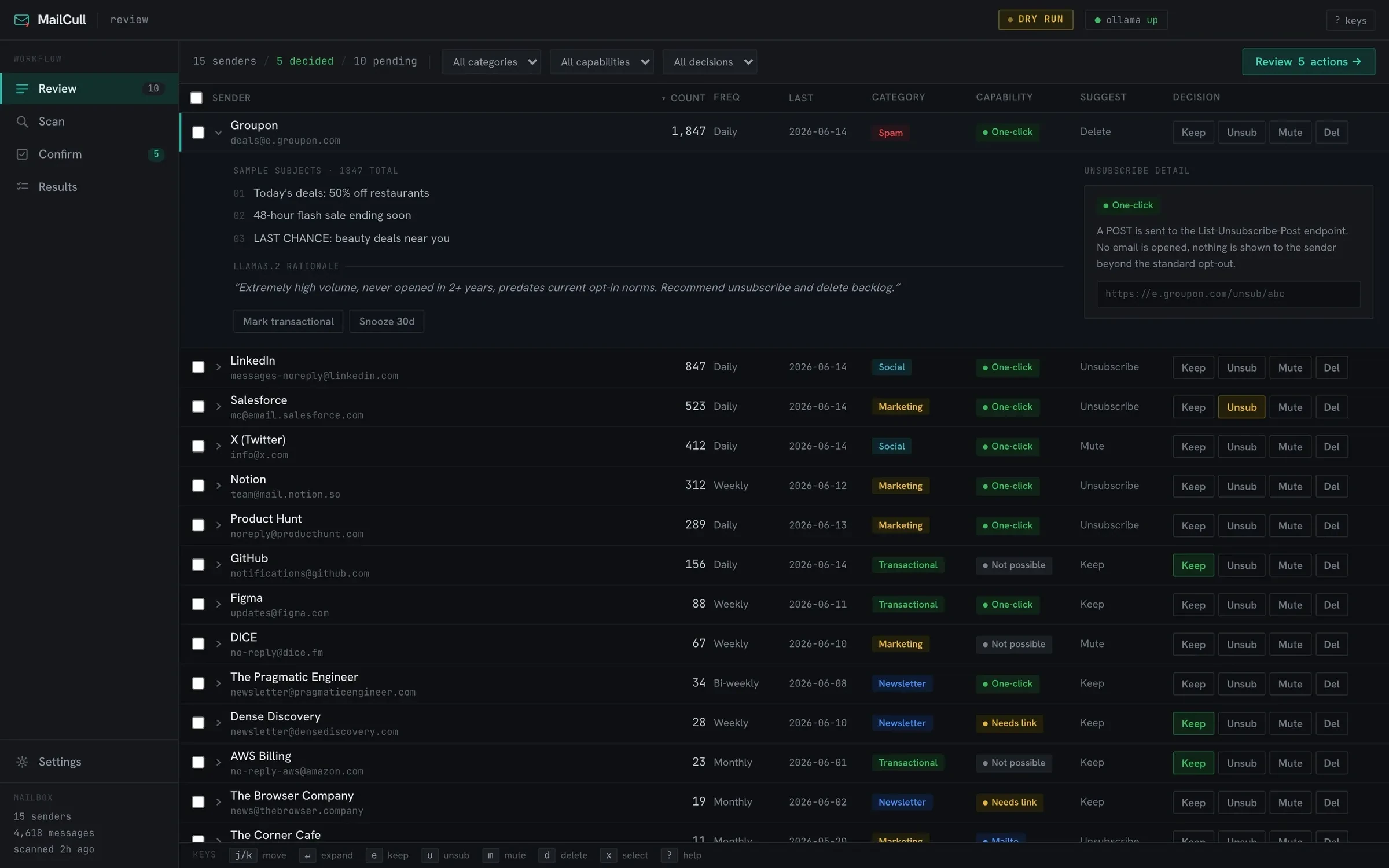Click Keep for The Browser Company
The width and height of the screenshot is (1389, 868).
[x=1193, y=803]
